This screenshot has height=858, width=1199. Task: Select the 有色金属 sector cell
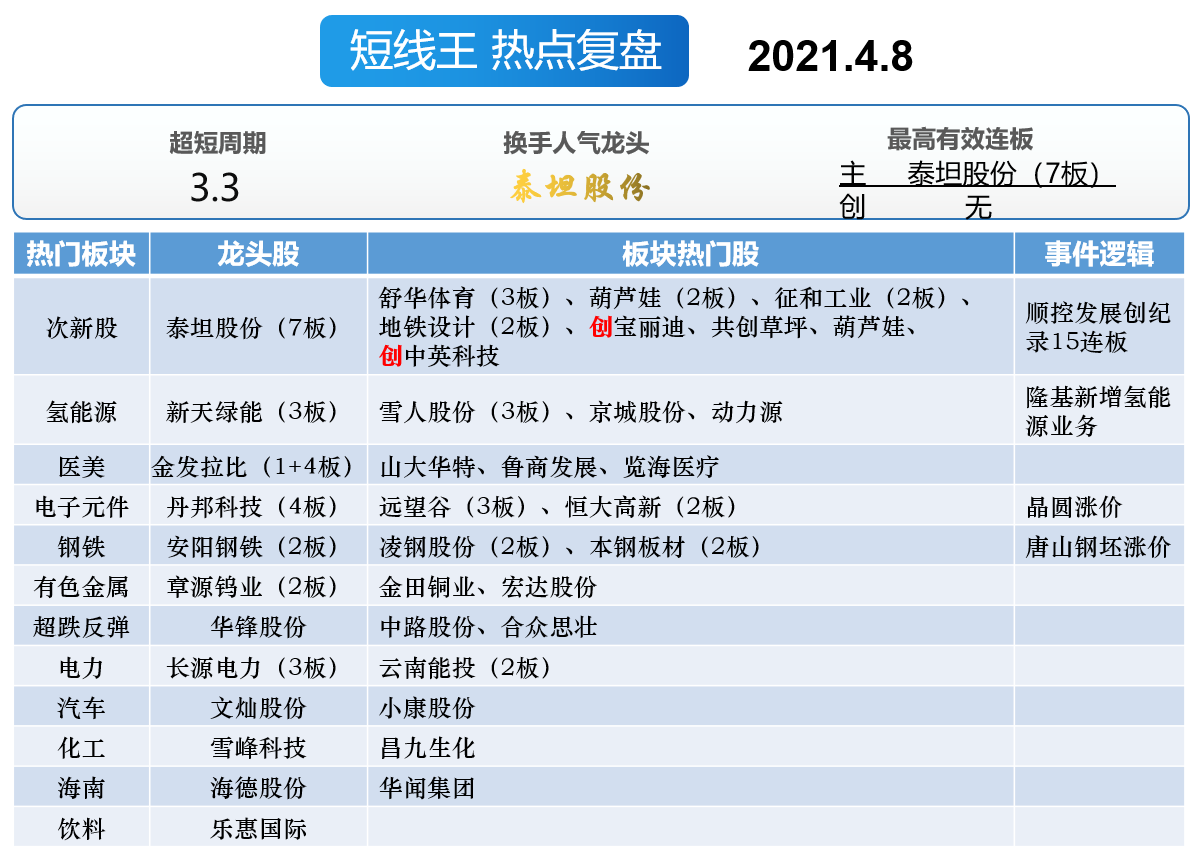(x=81, y=587)
